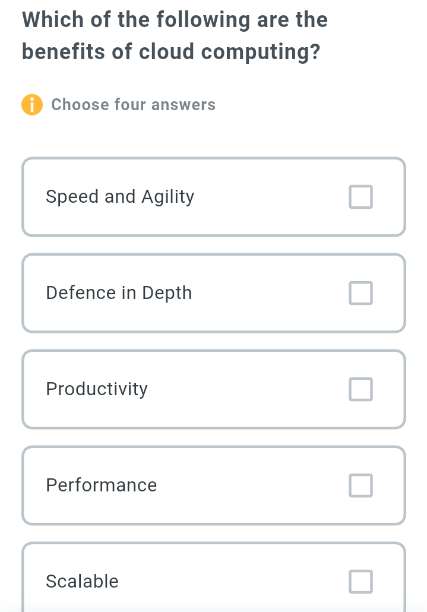427x612 pixels.
Task: Check the Defence in Depth box
Action: [361, 293]
